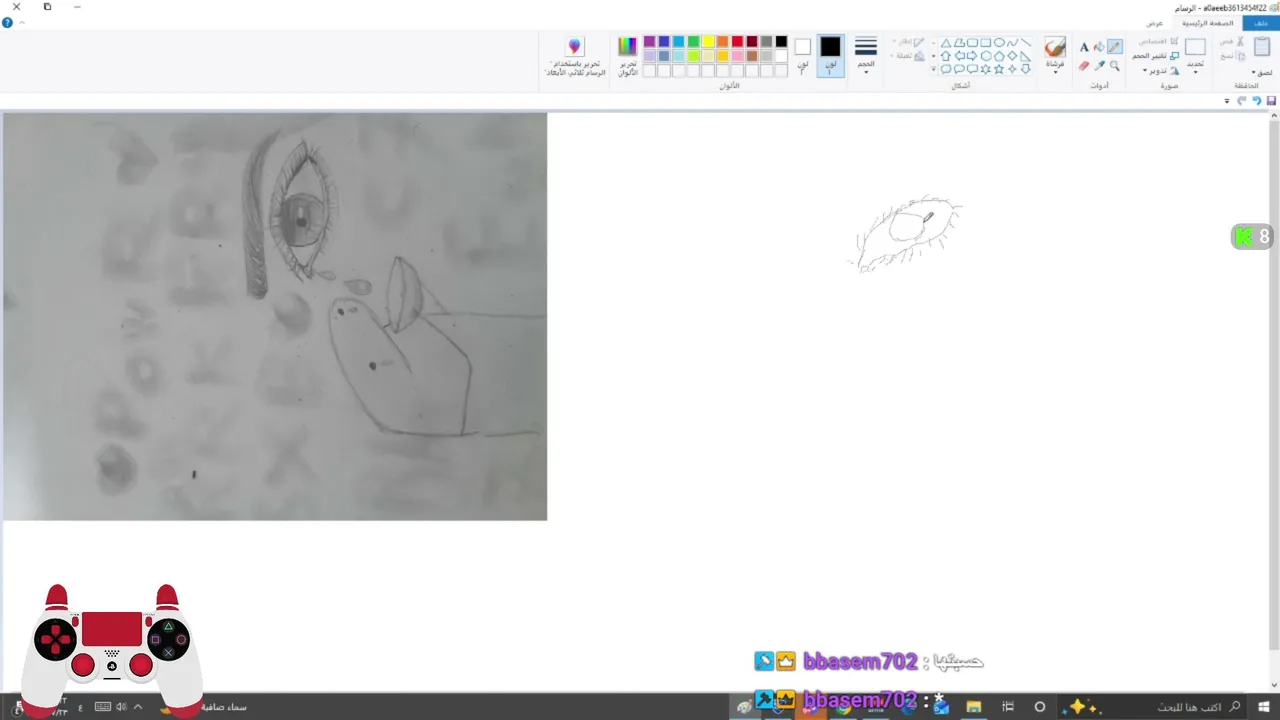Select the Fill with color bucket tool

1099,47
